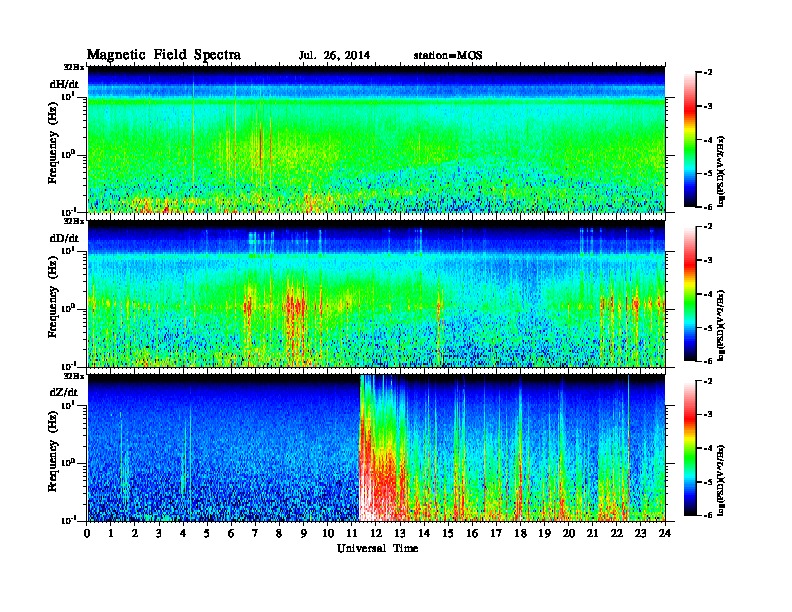Click the "-6" tick of dZ/dt color bar
The image size is (792, 612).
pyautogui.click(x=708, y=515)
